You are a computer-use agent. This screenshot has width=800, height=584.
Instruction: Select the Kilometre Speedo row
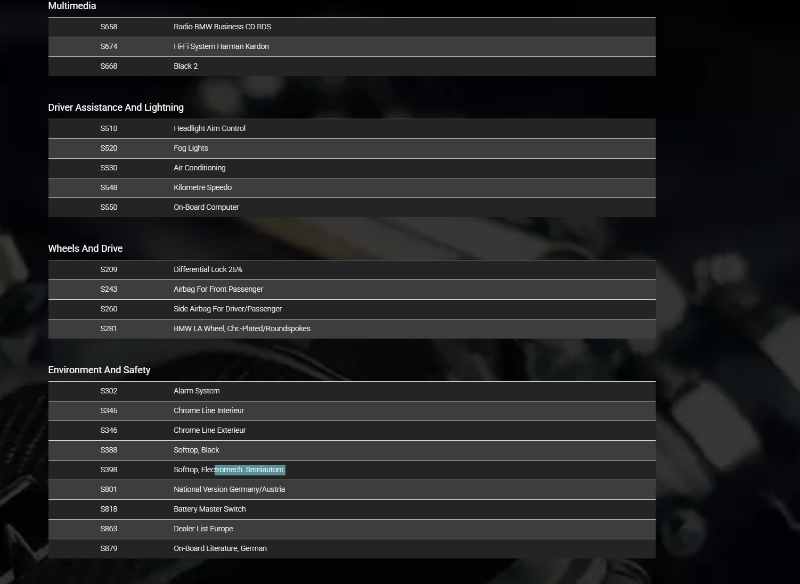pos(202,187)
